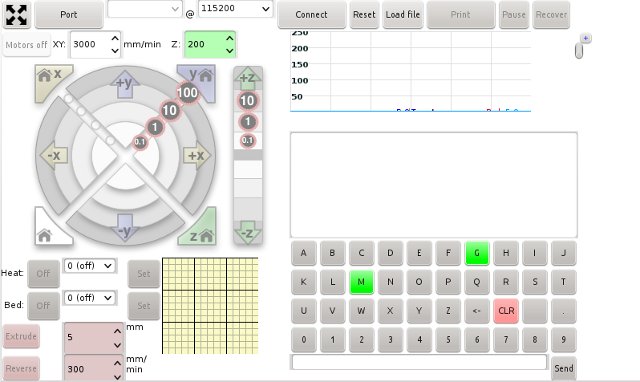The image size is (640, 382).
Task: Home the Y axis
Action: coord(200,78)
